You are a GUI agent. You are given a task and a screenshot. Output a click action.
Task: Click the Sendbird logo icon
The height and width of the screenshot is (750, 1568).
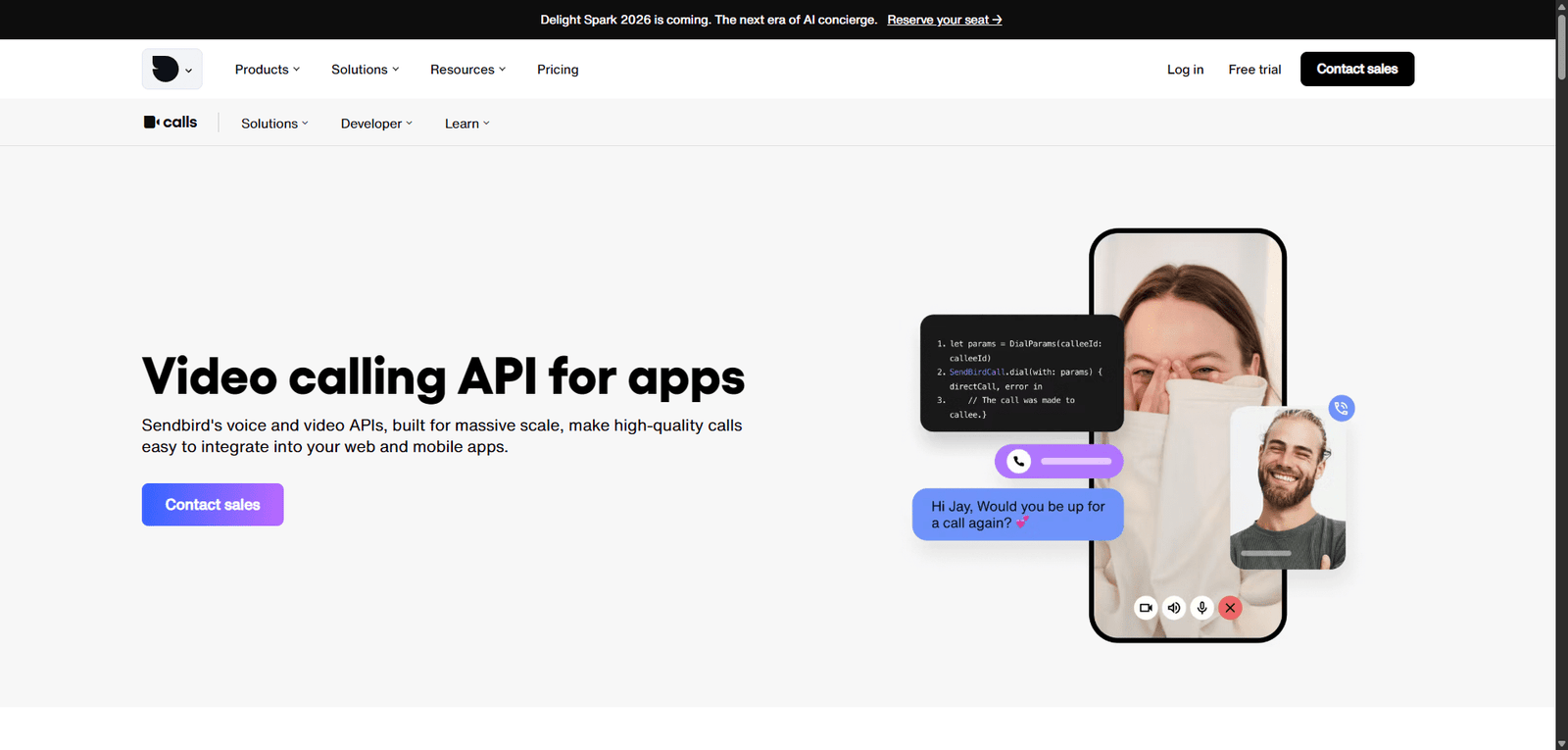pyautogui.click(x=166, y=69)
